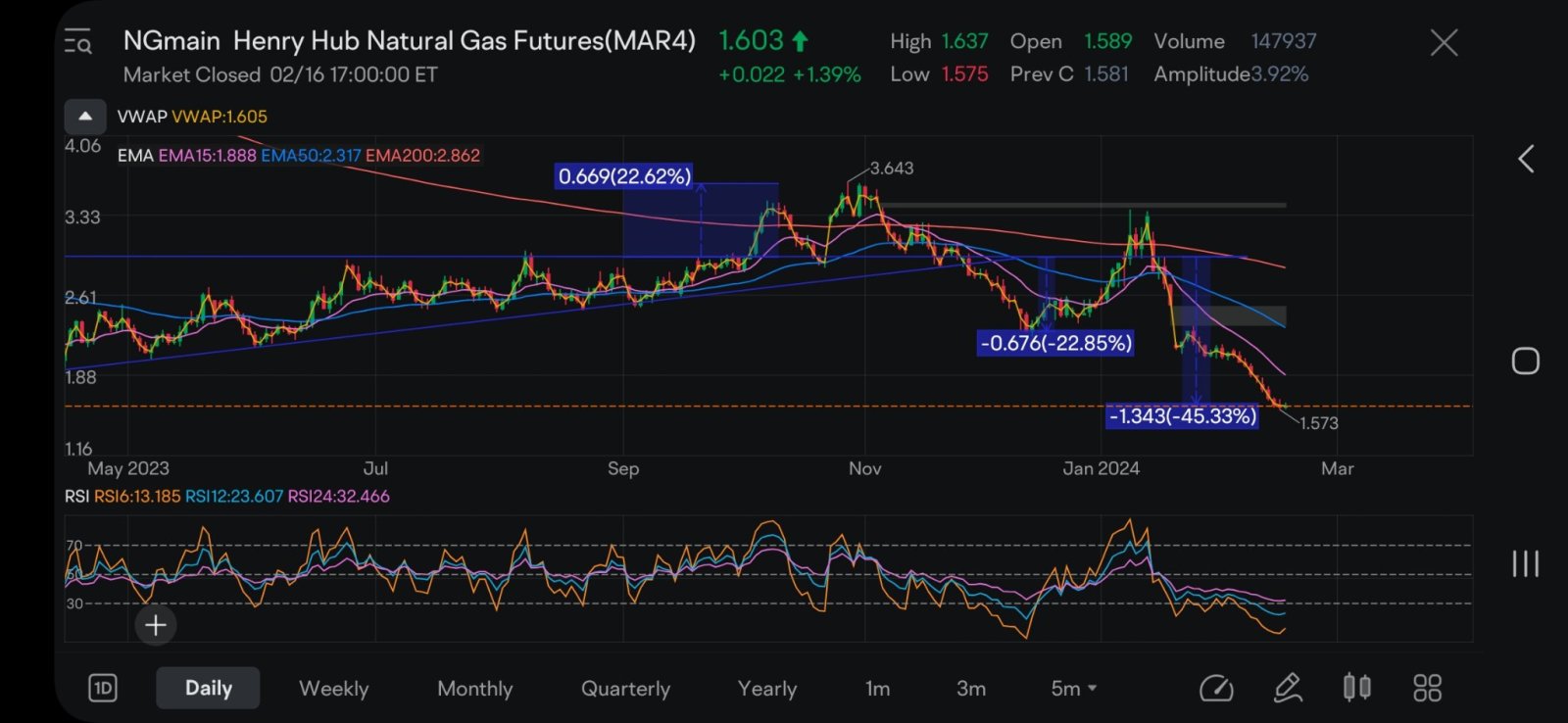Tap the Prev C 1.581 value

[1106, 74]
